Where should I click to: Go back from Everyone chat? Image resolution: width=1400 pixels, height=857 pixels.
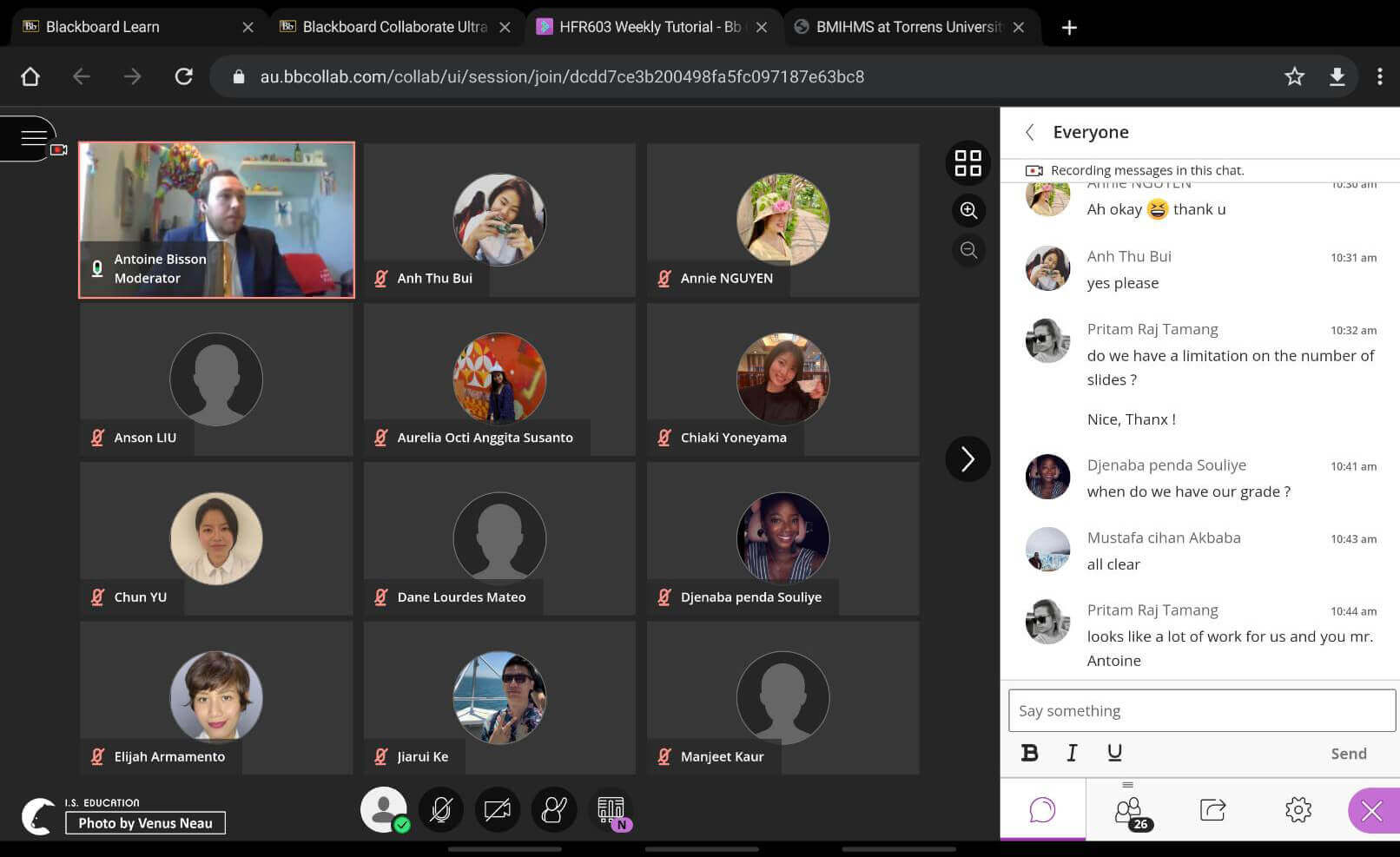(x=1030, y=132)
